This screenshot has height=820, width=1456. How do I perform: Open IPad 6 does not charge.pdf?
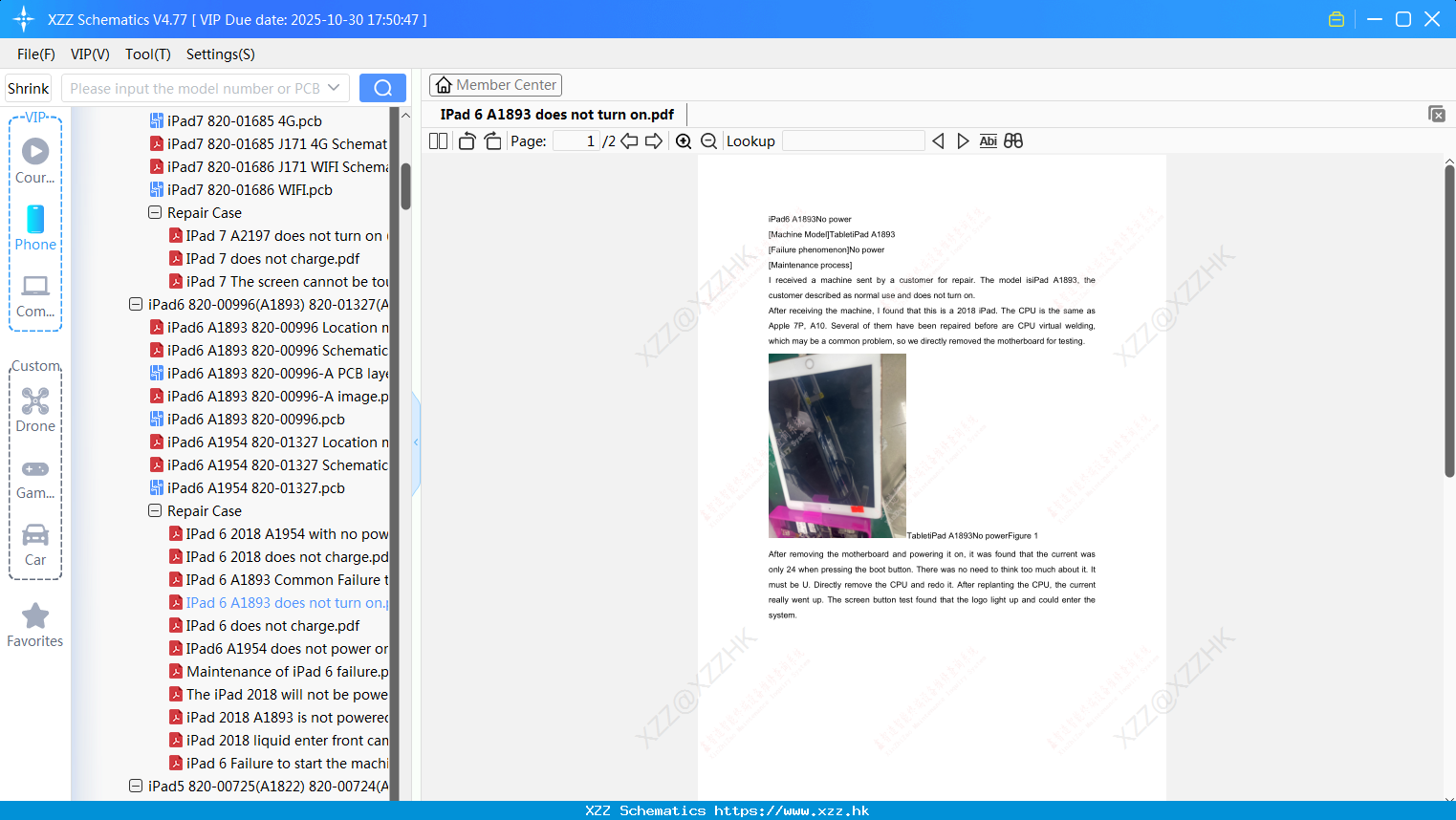click(265, 626)
